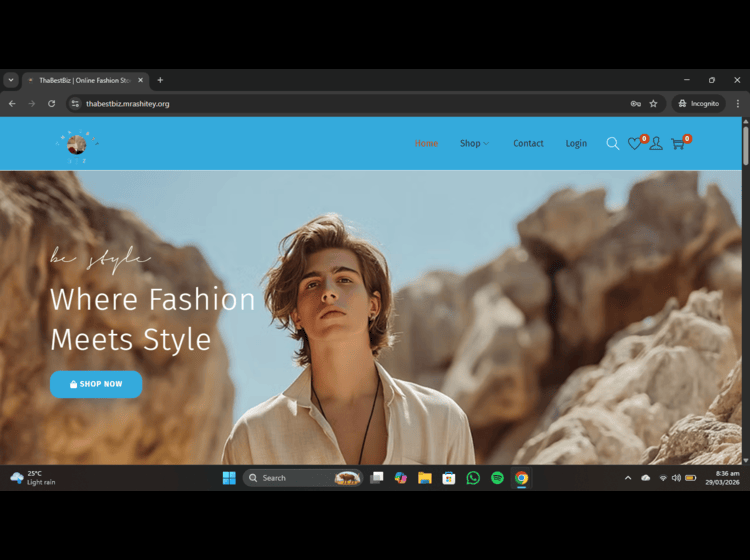Reload the page with refresh icon
The height and width of the screenshot is (560, 750).
(51, 104)
